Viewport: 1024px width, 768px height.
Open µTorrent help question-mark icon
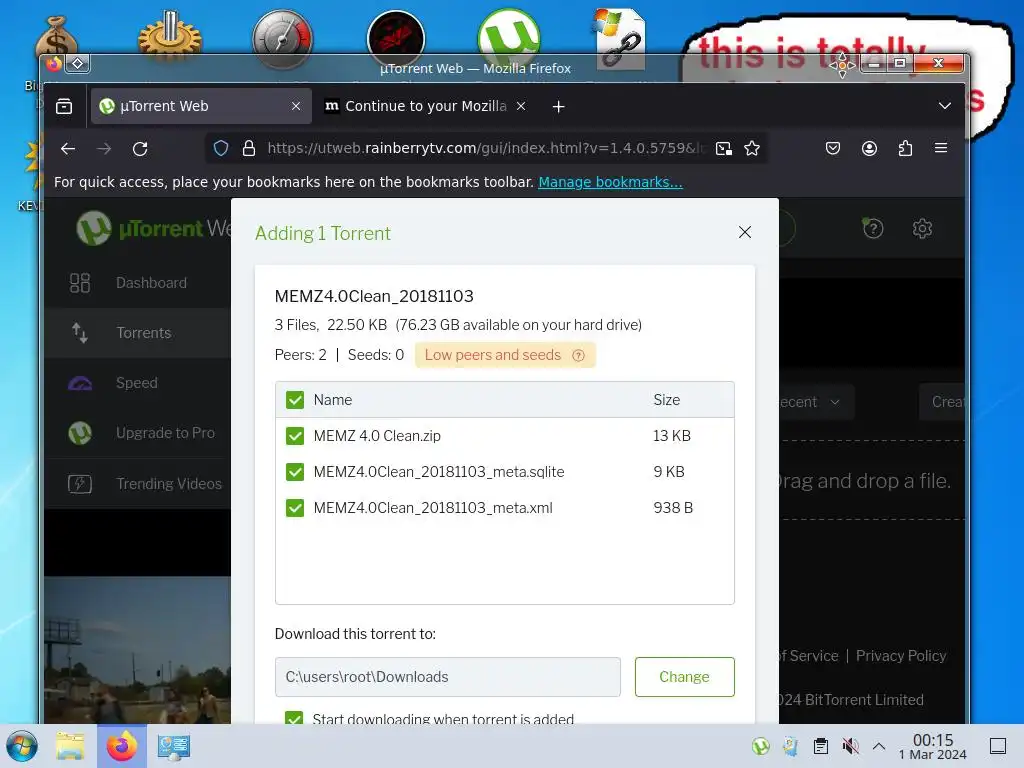[873, 228]
